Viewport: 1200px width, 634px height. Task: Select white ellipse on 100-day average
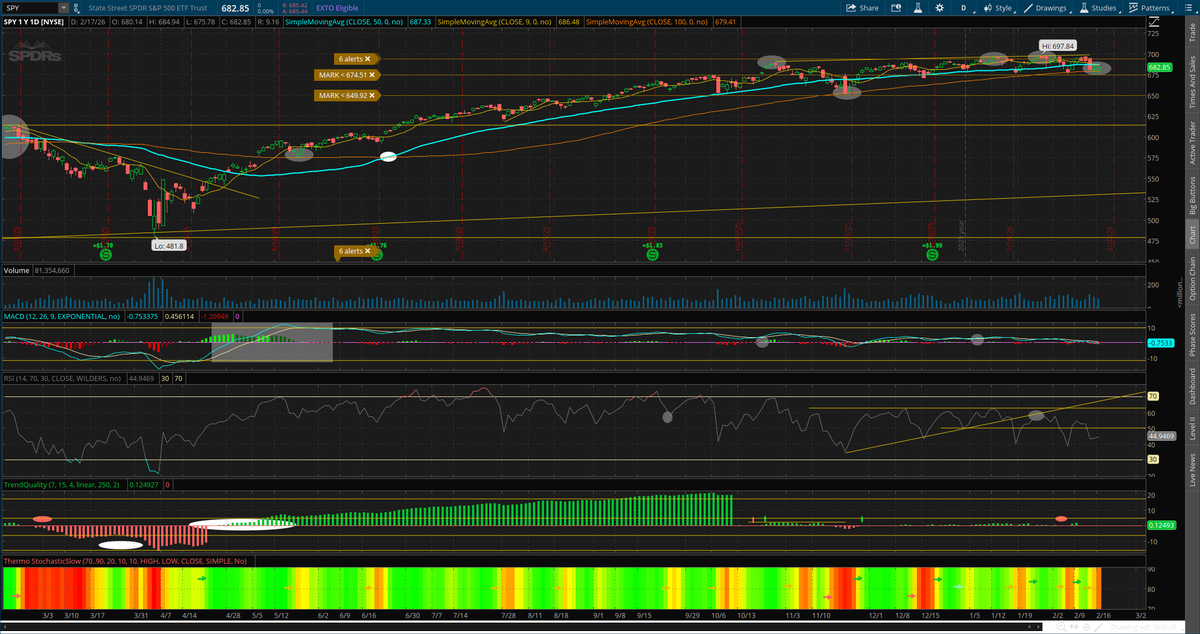pos(389,156)
